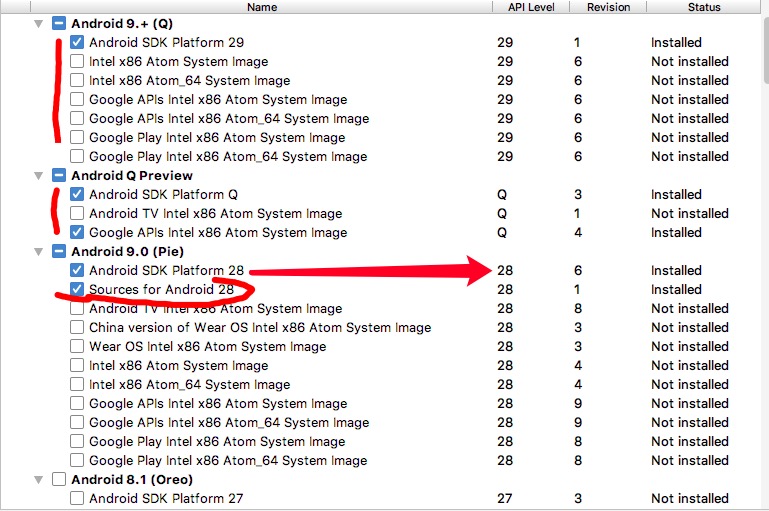Image resolution: width=769 pixels, height=511 pixels.
Task: Click API level Q of Android SDK Platform Q
Action: [x=502, y=195]
